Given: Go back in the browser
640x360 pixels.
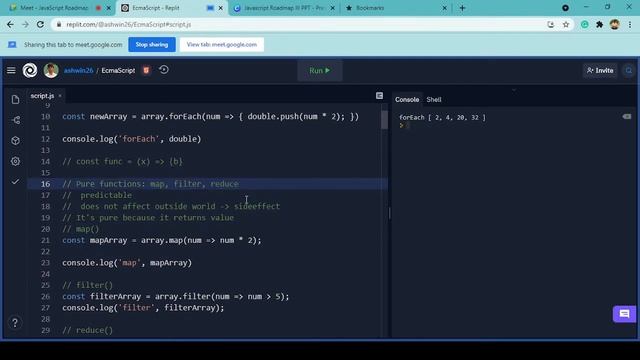Looking at the screenshot, I should (10, 24).
